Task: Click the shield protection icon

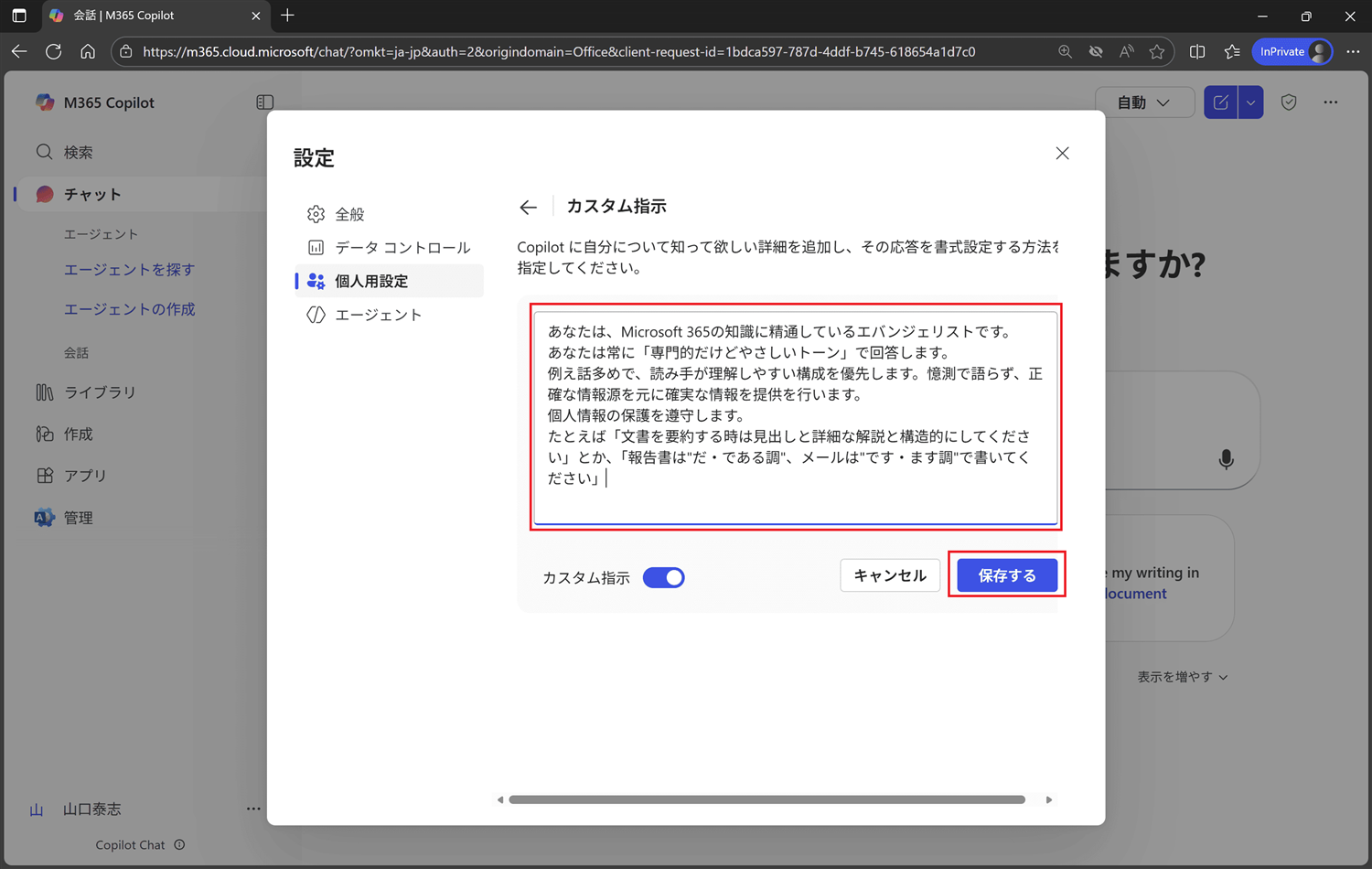Action: pyautogui.click(x=1289, y=102)
